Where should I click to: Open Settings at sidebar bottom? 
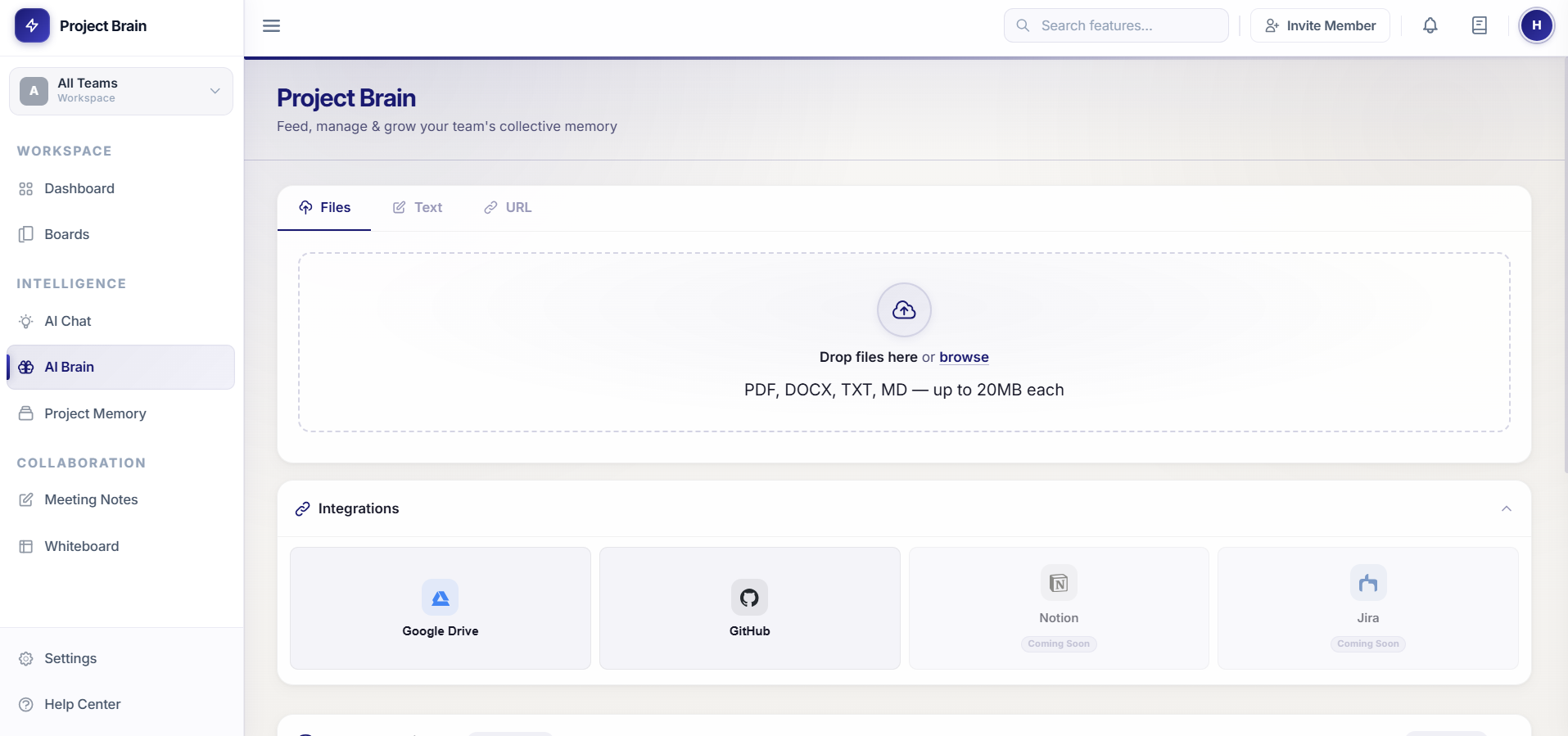tap(121, 658)
